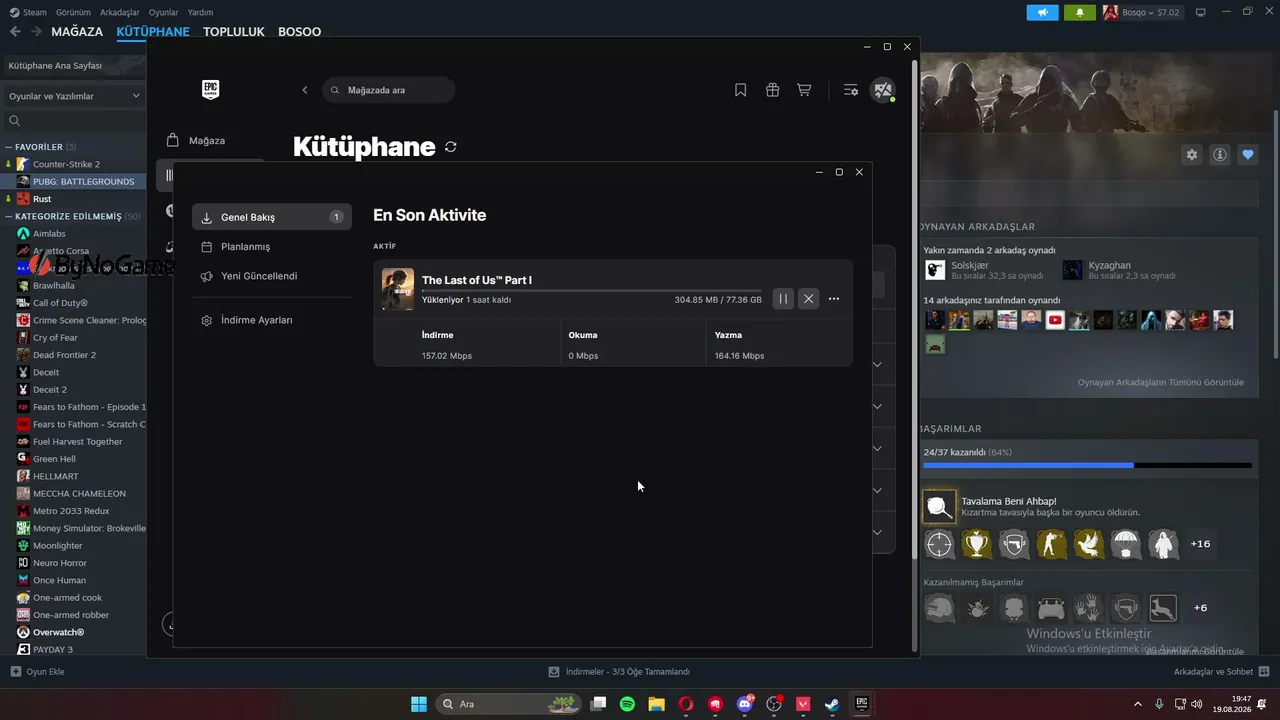Switch to Planlanmış tab
Screen dimensions: 1280x720
pos(272,246)
